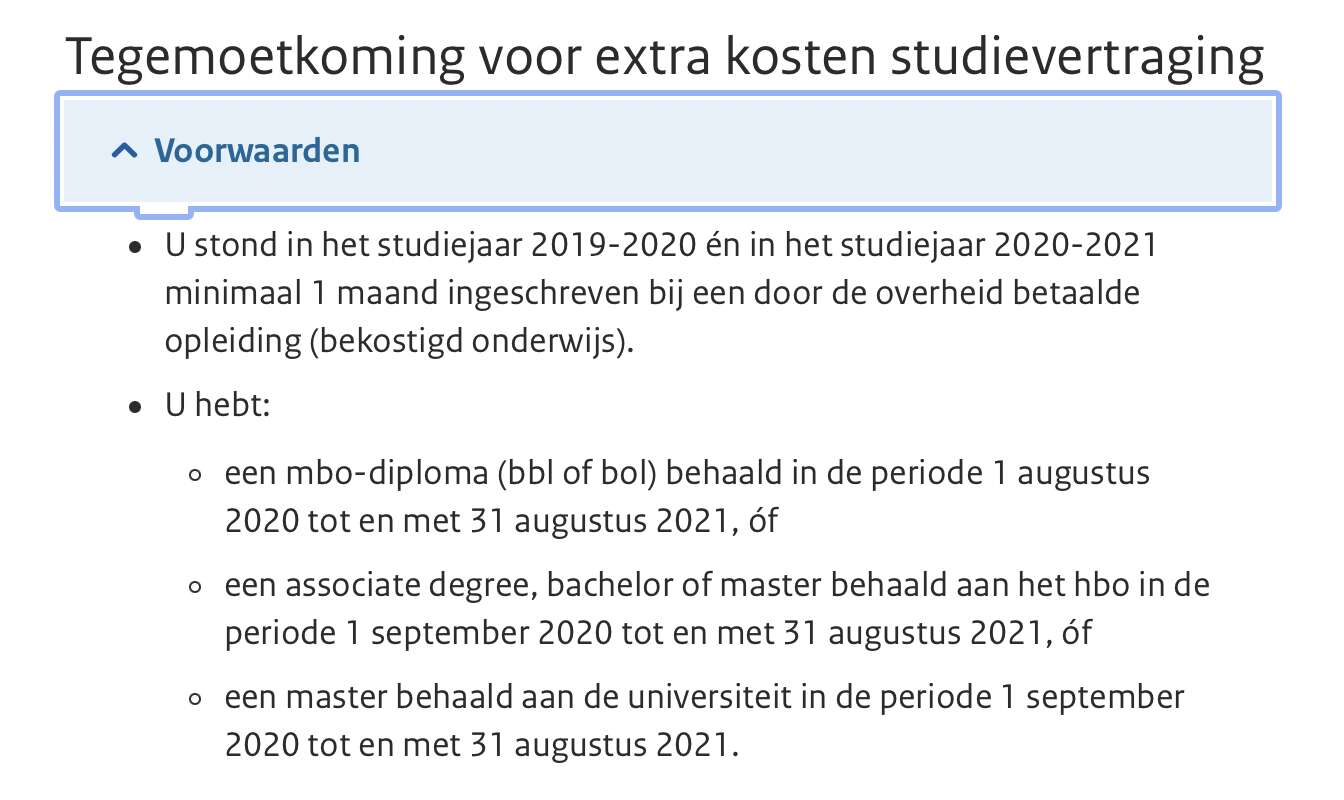Click the hollow bullet marker before een associate degree

pos(196,587)
